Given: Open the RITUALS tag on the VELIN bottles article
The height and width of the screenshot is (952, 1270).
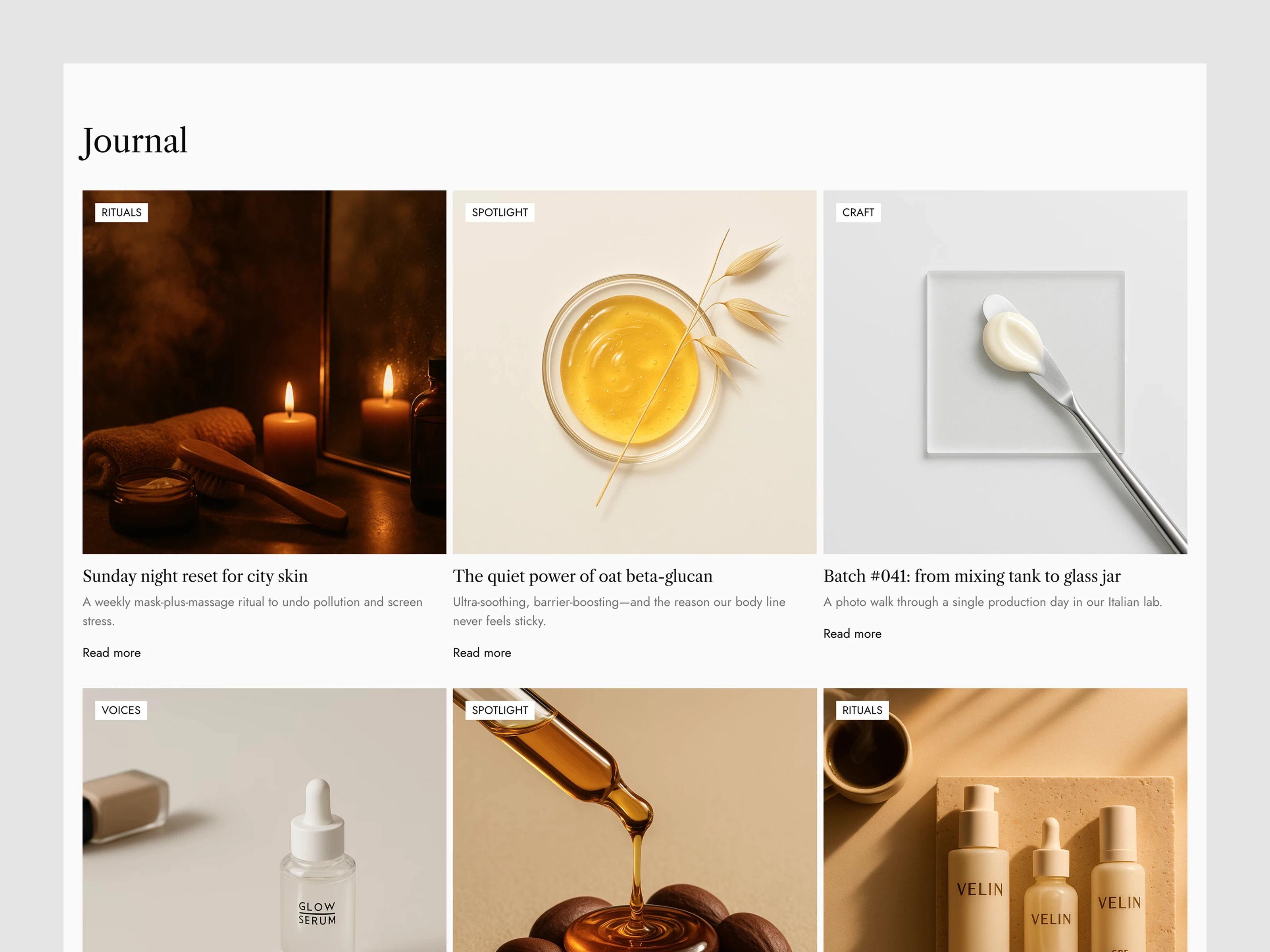Looking at the screenshot, I should tap(862, 710).
